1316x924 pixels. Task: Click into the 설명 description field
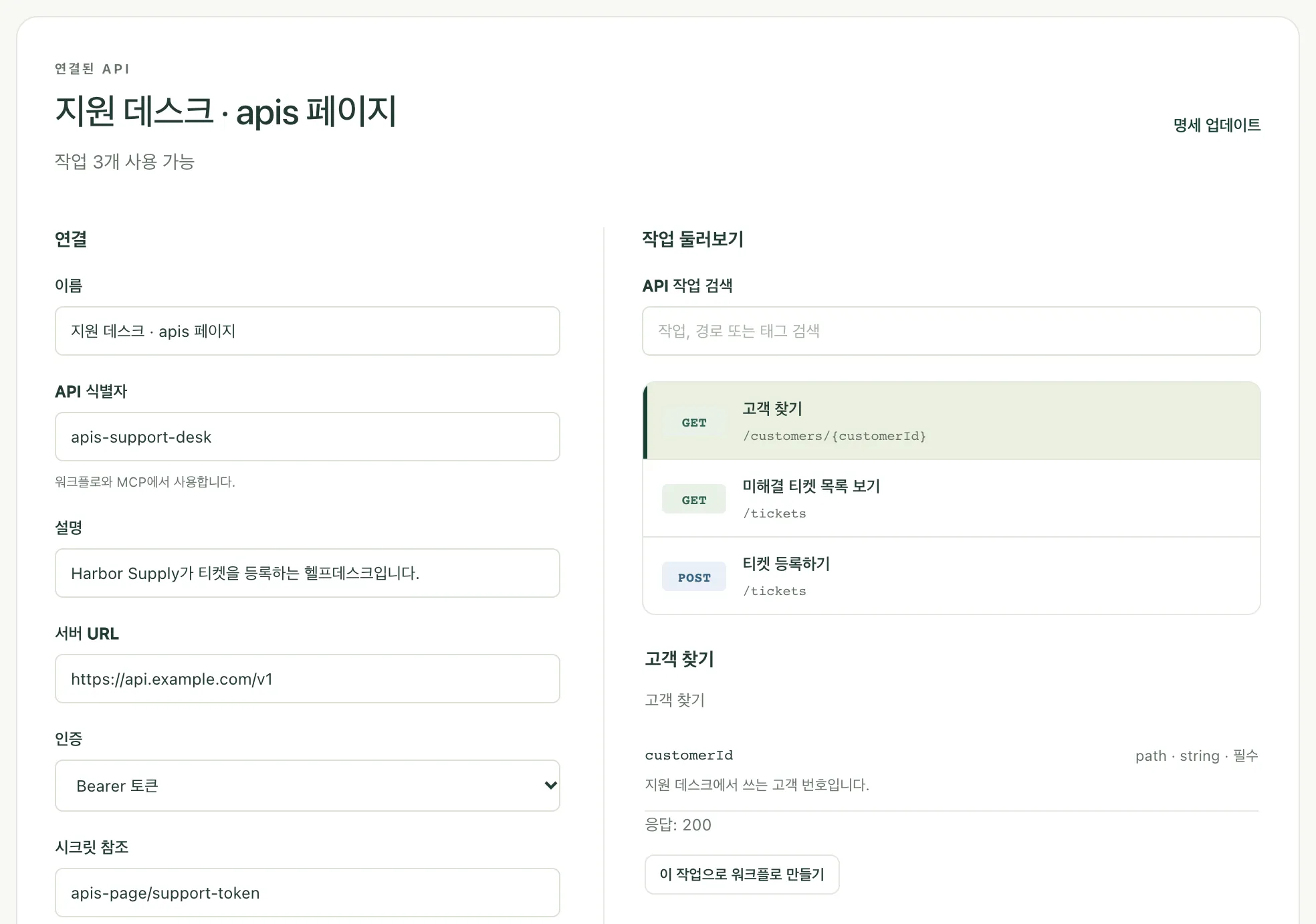point(308,573)
